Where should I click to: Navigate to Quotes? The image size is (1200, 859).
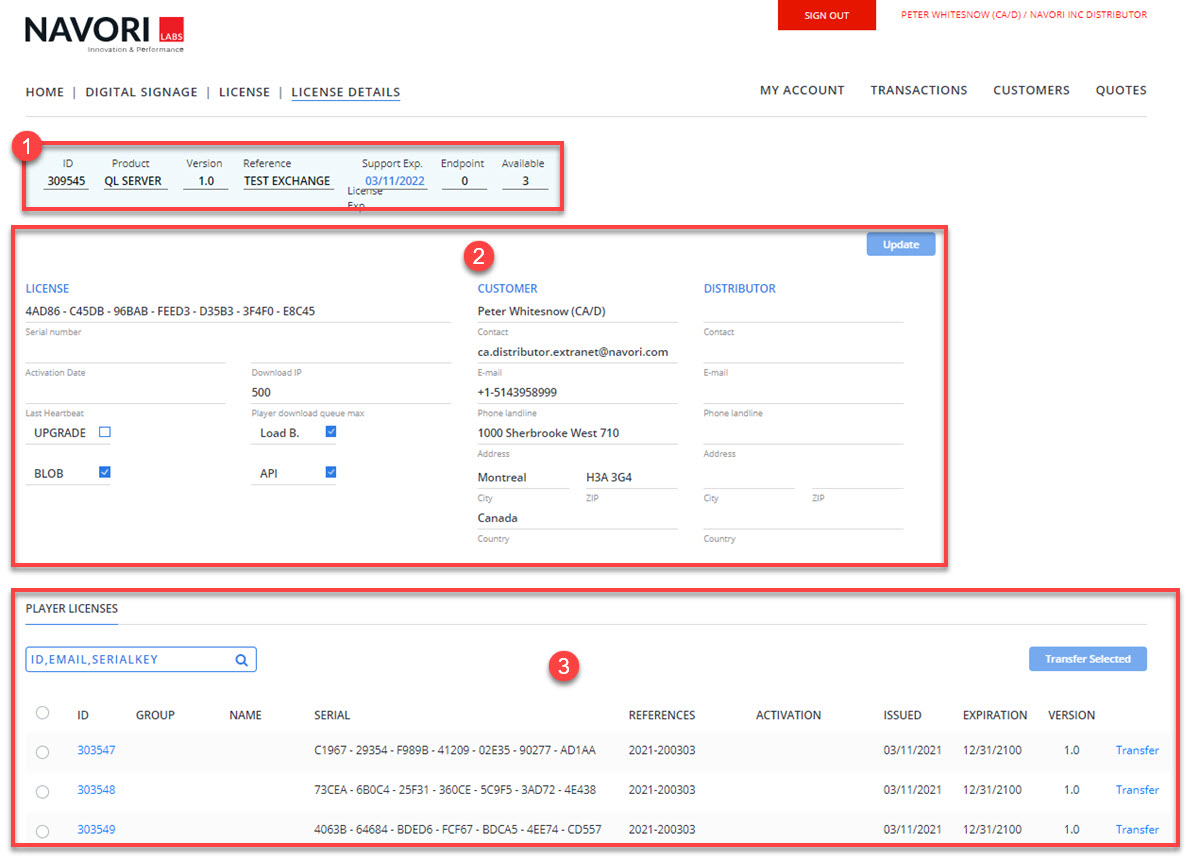coord(1120,90)
